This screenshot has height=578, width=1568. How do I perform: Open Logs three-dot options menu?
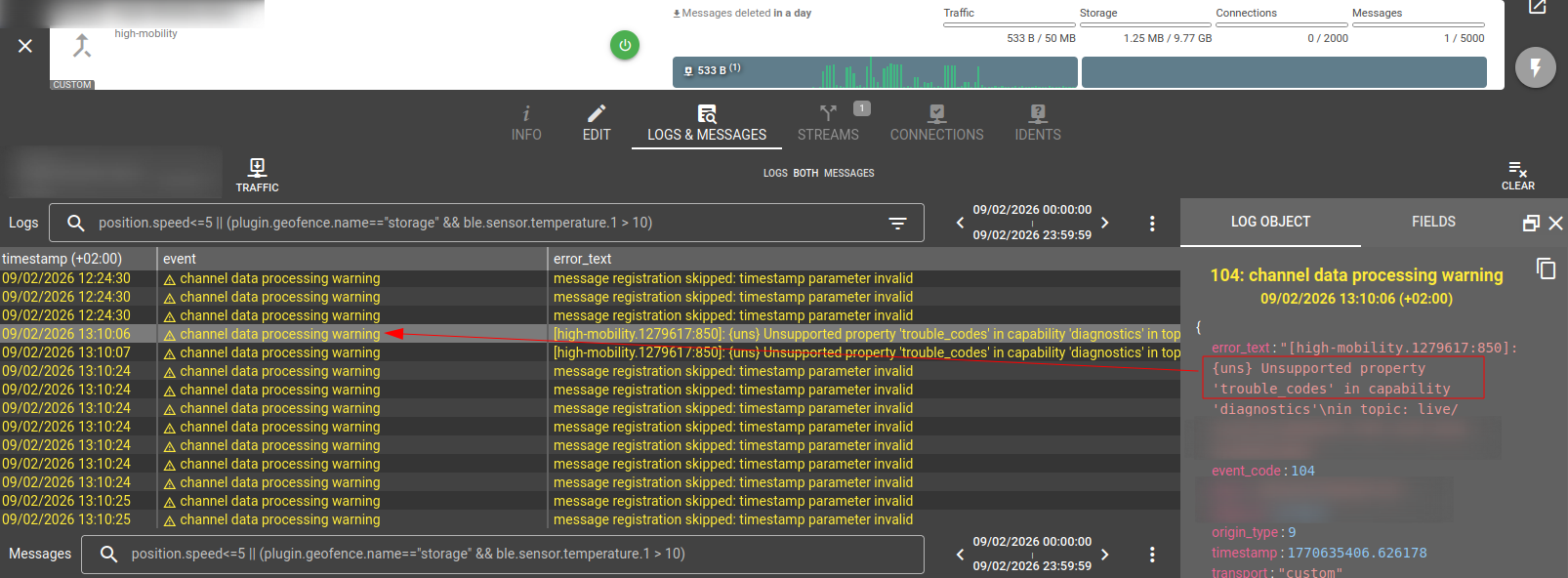[1152, 224]
